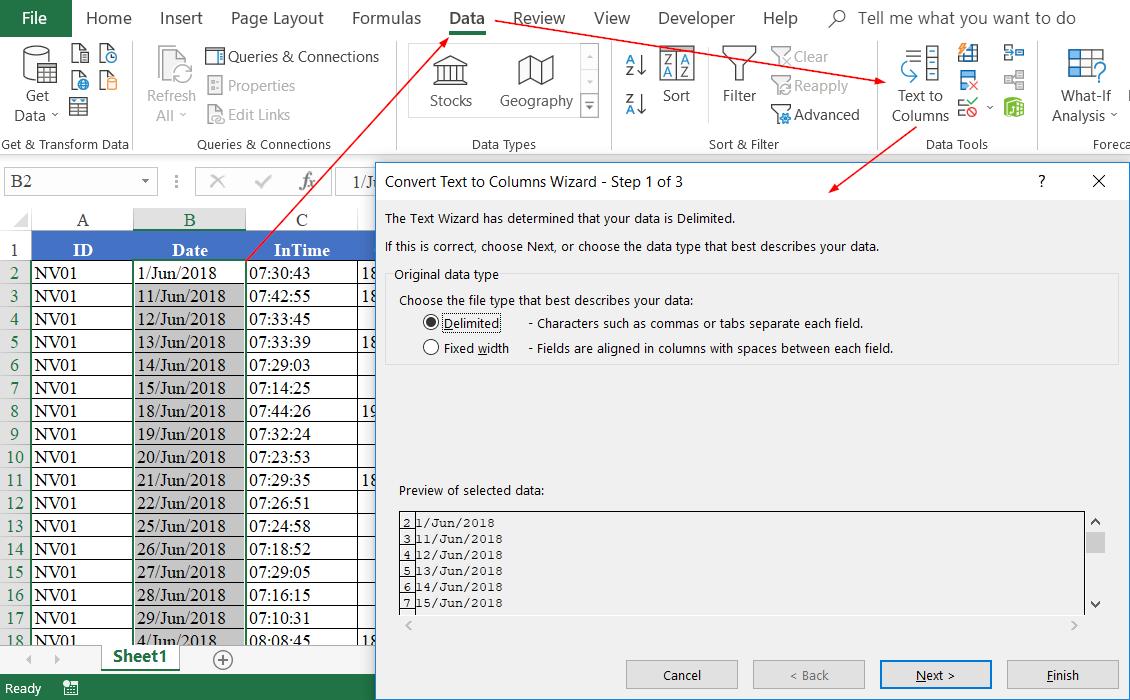
Task: Click the Existing Connections icon
Action: click(108, 80)
